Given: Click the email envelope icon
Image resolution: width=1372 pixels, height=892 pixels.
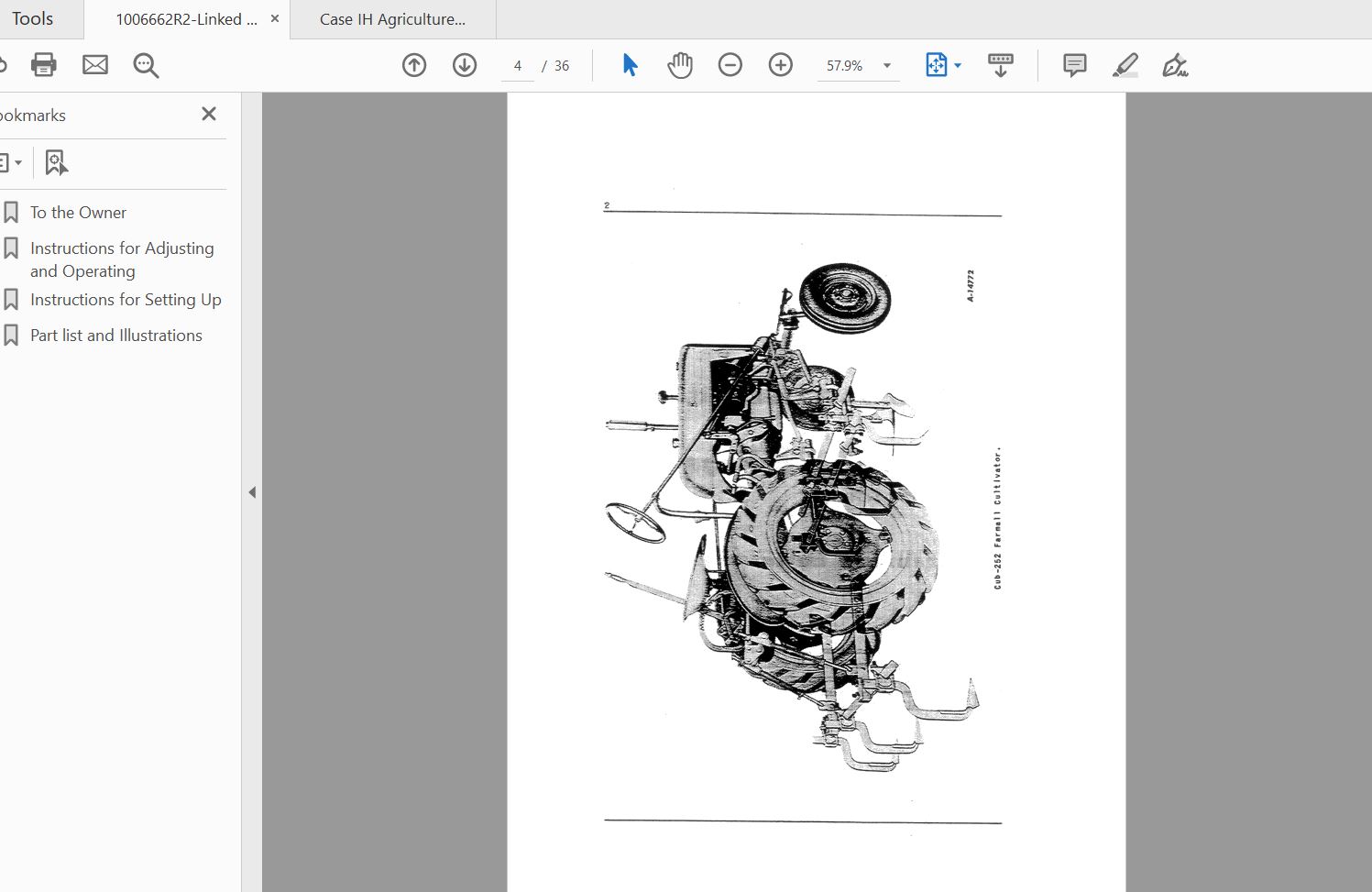Looking at the screenshot, I should (95, 65).
